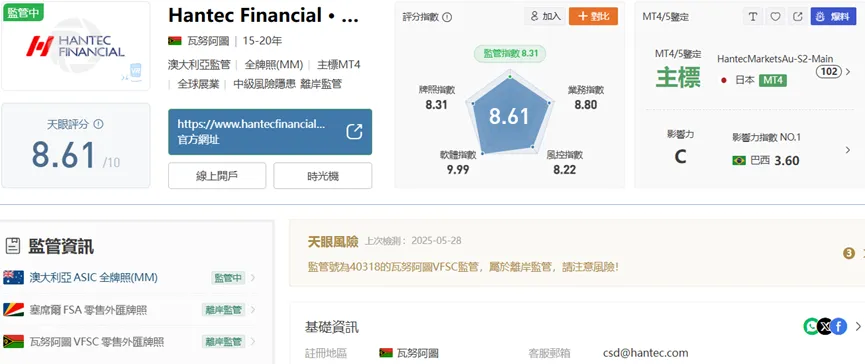The width and height of the screenshot is (865, 364).
Task: Click the 102 server count badge
Action: click(828, 72)
